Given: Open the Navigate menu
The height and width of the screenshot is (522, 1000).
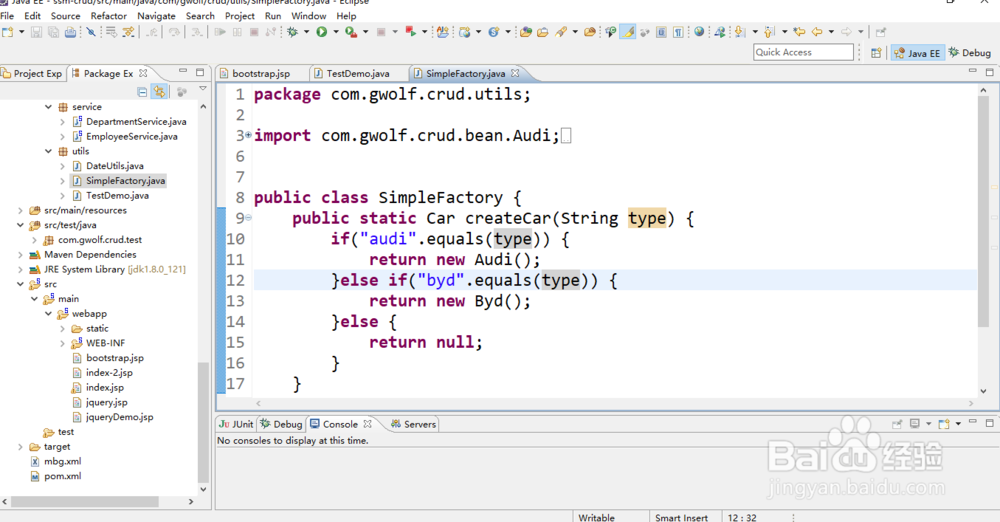Looking at the screenshot, I should pos(156,15).
